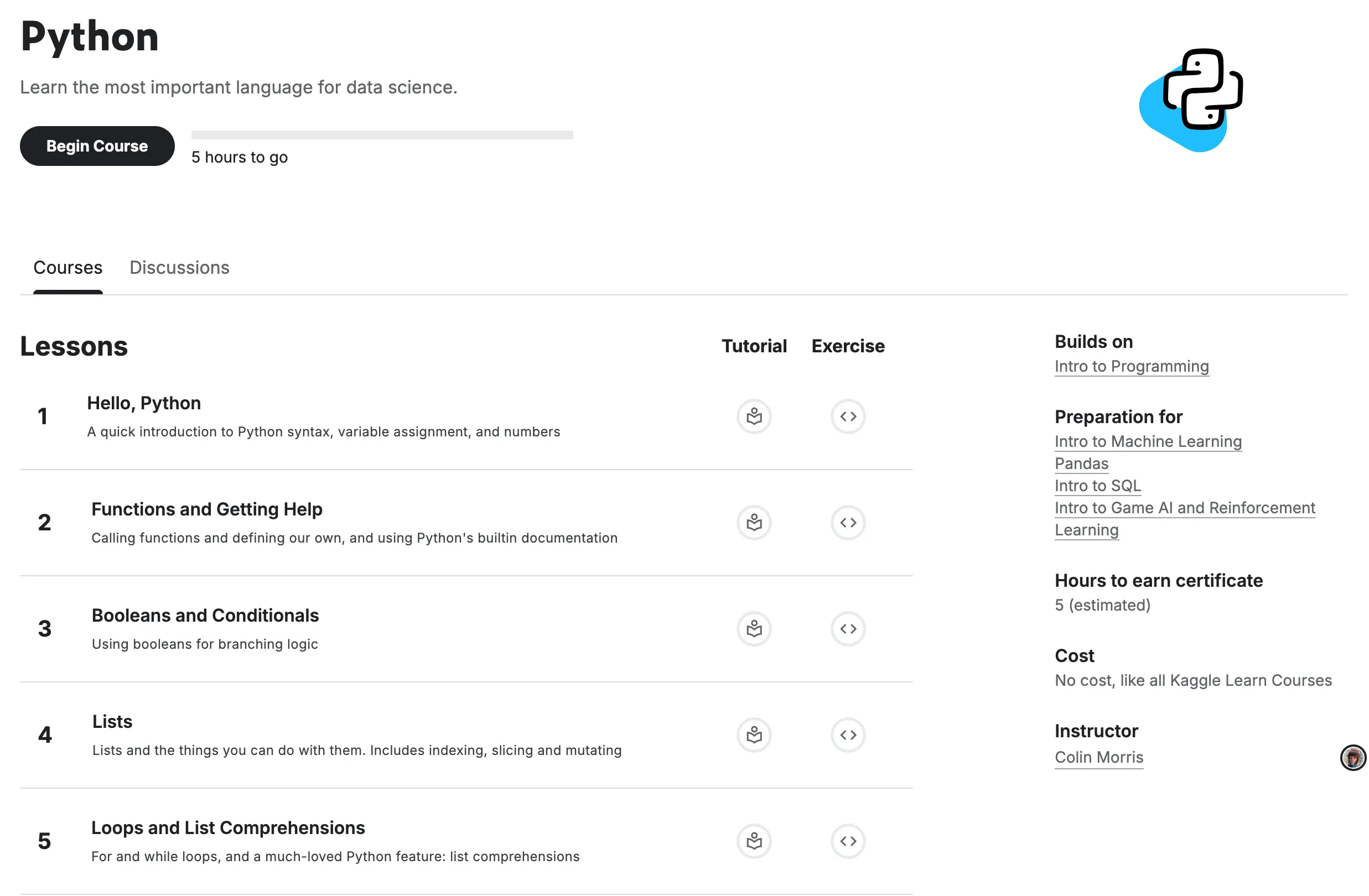
Task: Open the tutorial for Lists
Action: coord(754,734)
